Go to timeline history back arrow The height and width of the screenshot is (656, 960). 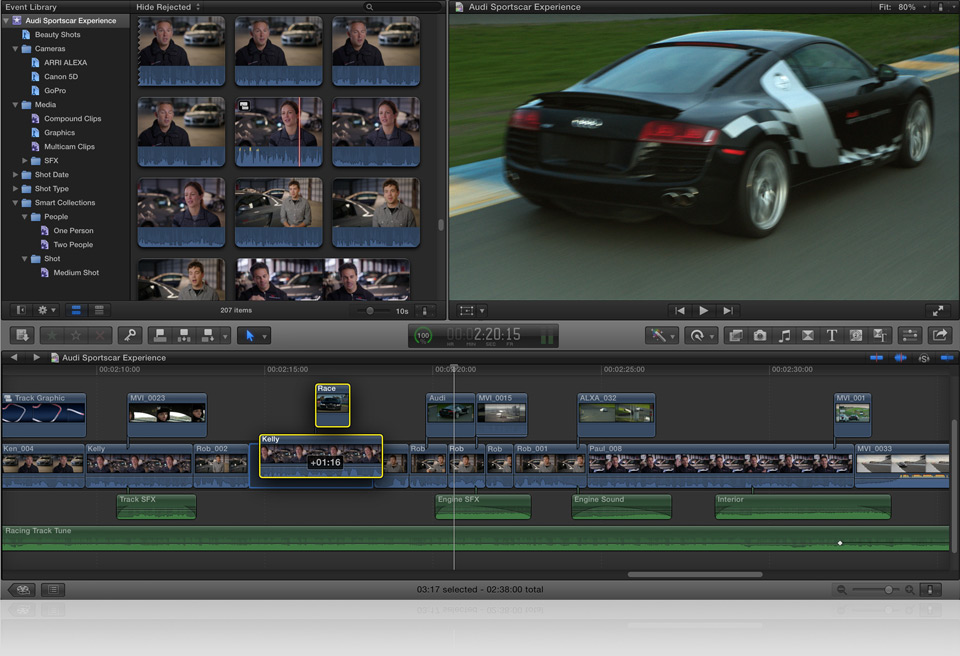(15, 358)
